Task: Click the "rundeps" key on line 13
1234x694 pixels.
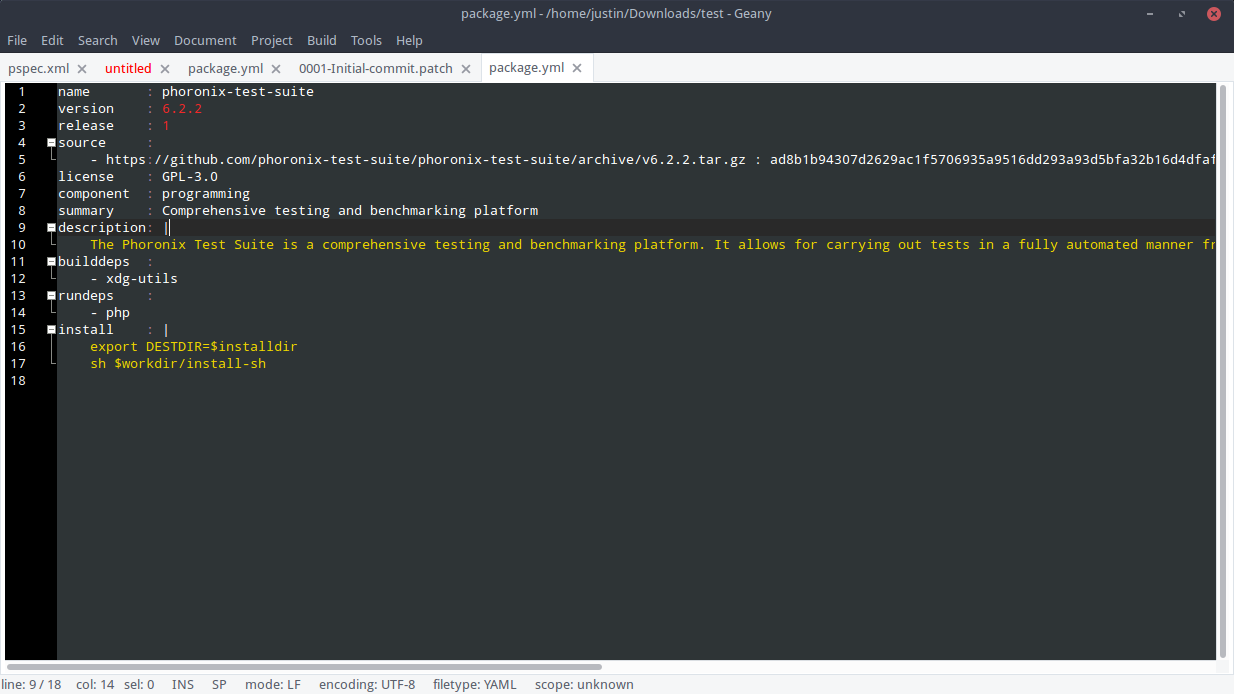Action: [86, 296]
